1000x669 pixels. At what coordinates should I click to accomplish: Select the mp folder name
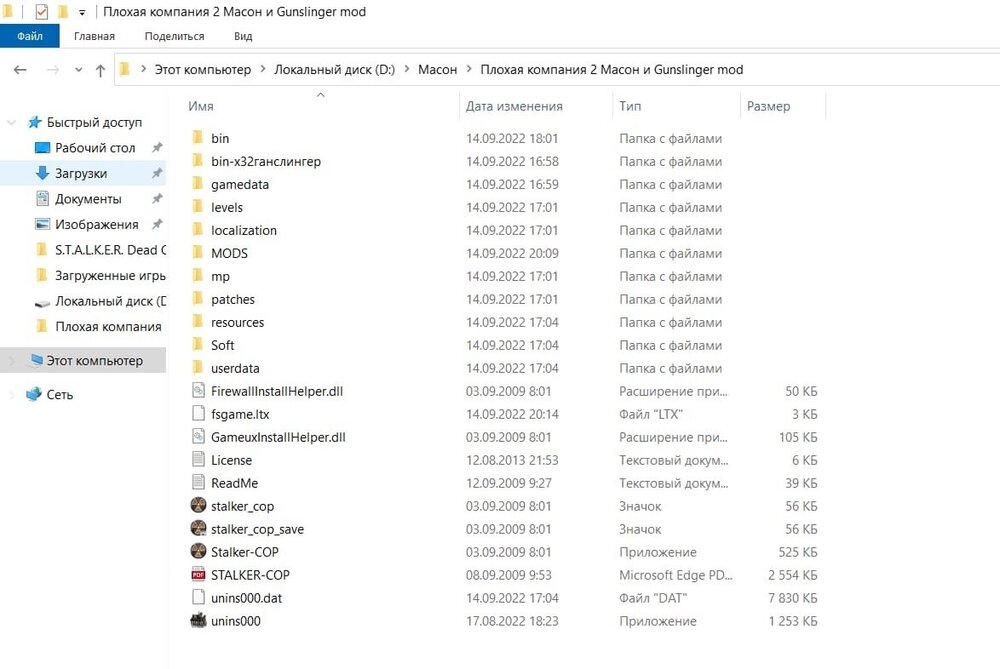[x=220, y=277]
